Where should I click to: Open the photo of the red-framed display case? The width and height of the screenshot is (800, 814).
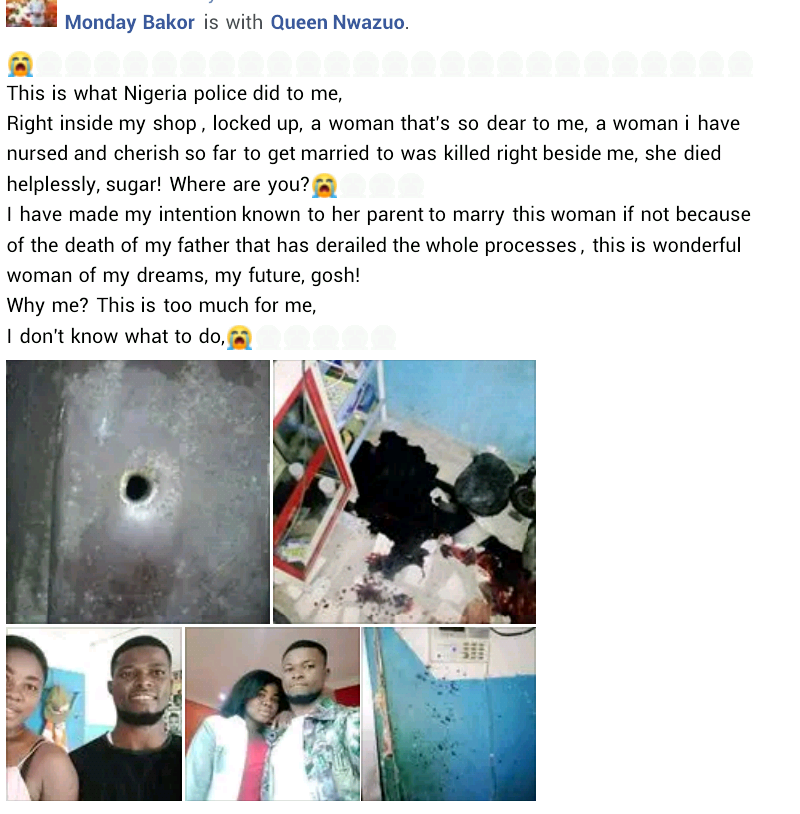click(x=404, y=492)
